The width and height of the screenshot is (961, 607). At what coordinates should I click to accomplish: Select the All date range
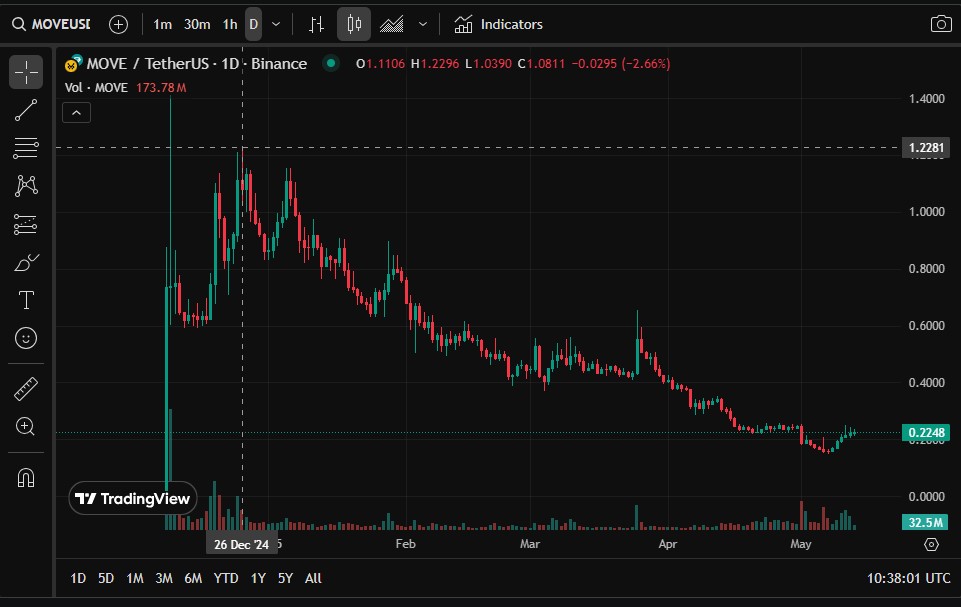[x=313, y=578]
